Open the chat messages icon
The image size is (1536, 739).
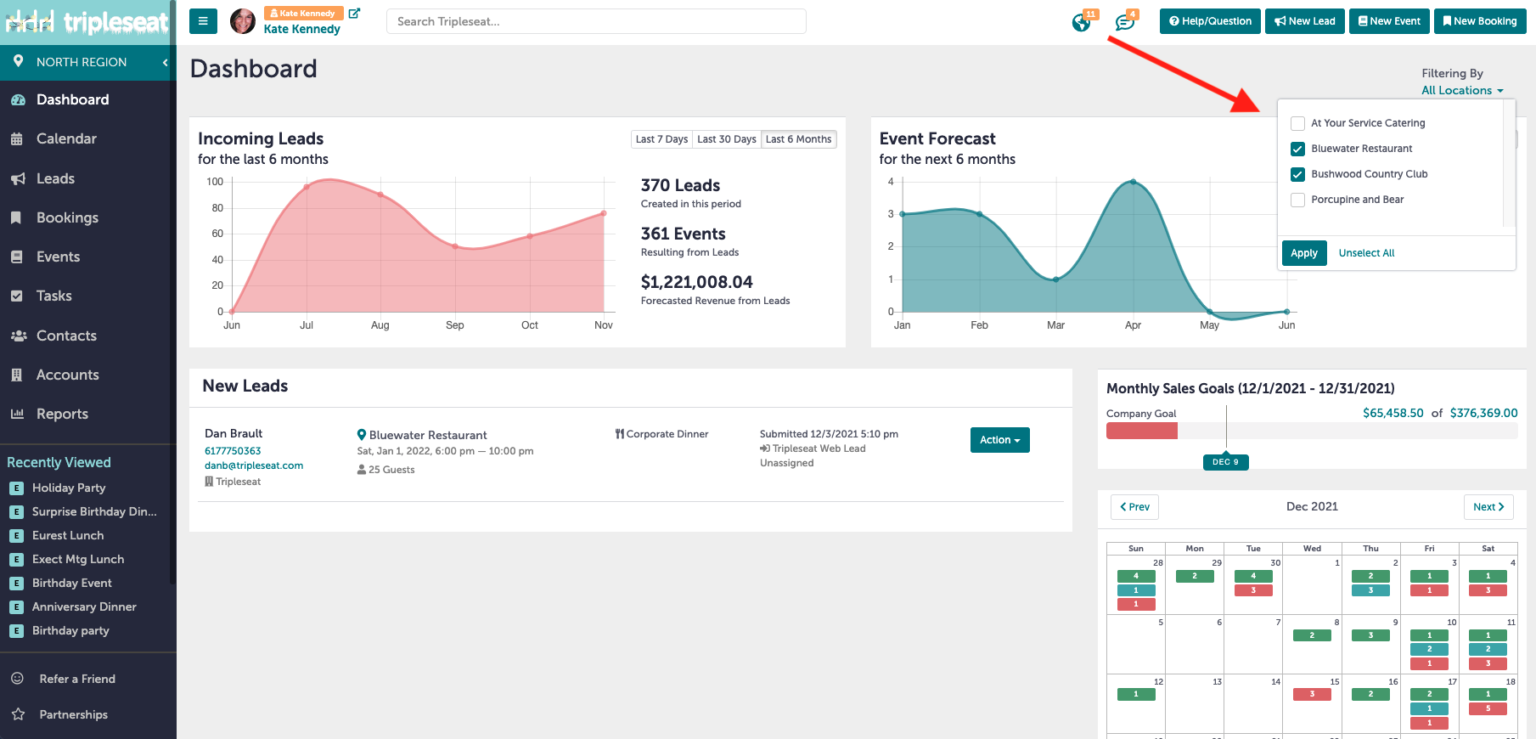[x=1125, y=22]
